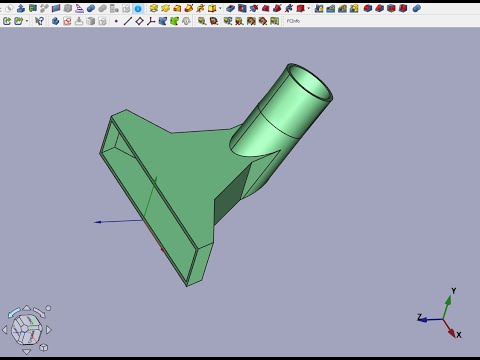
Task: Select the MultiTransform tool
Action: 354,8
